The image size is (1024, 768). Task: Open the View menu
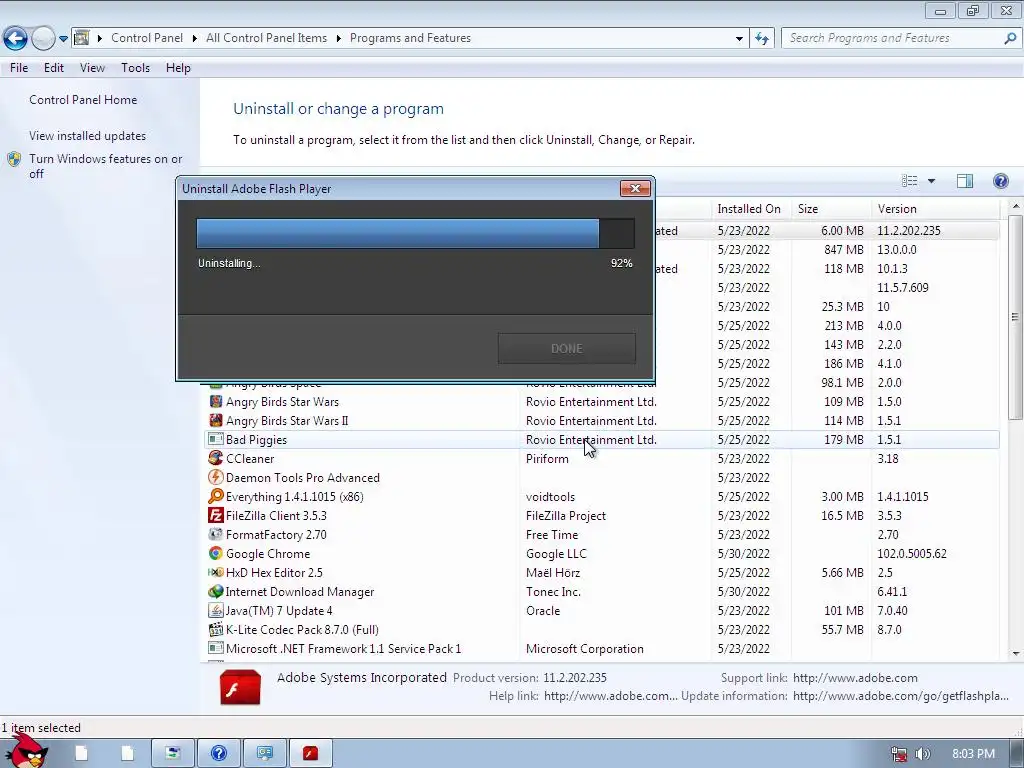coord(92,68)
